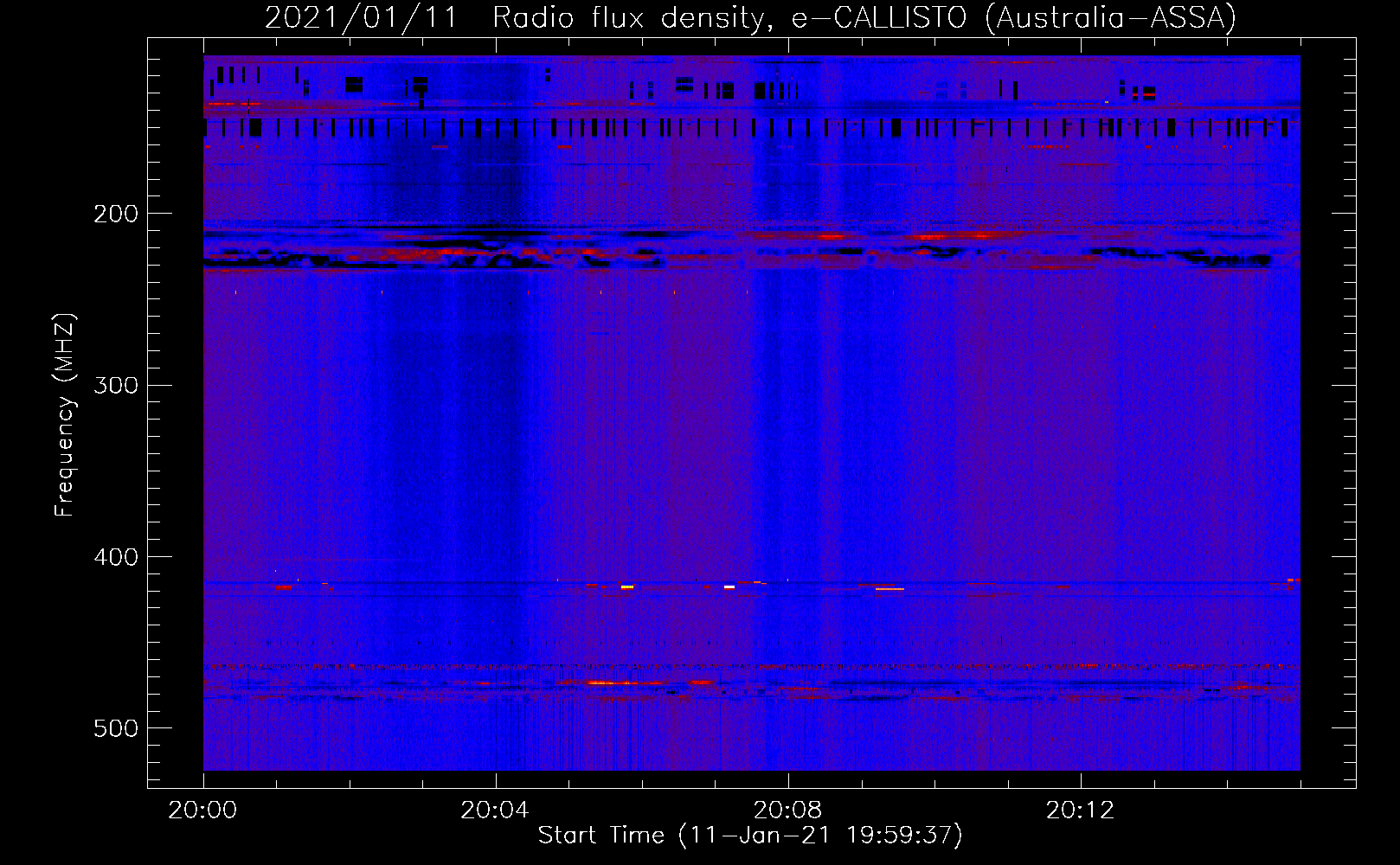Click the 20:12 time tick label
1400x865 pixels.
click(x=1080, y=811)
